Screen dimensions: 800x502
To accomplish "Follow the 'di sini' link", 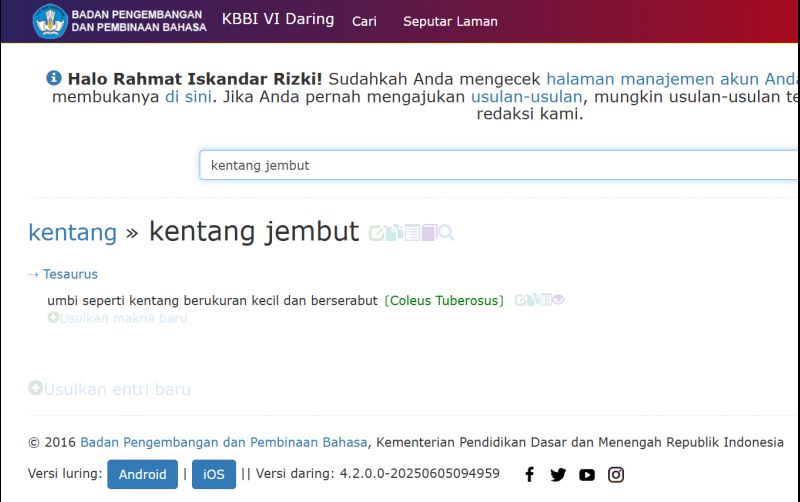I will [188, 96].
